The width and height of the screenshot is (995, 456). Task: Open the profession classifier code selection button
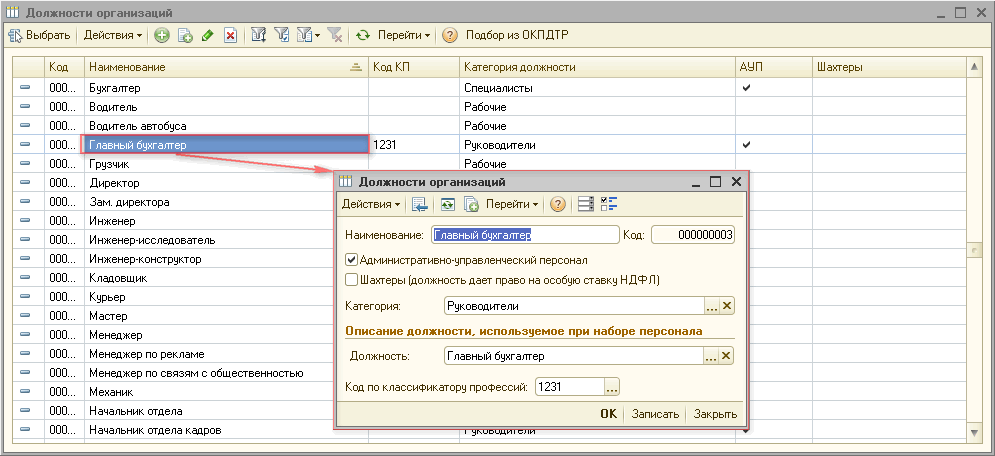click(612, 386)
